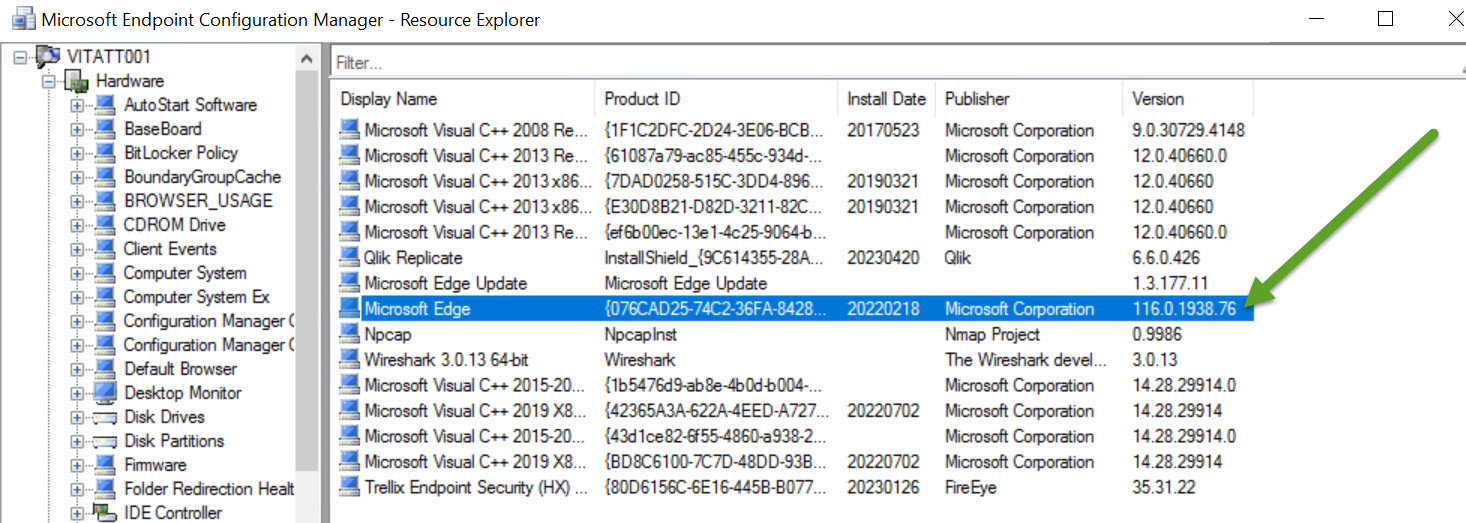Click the Folder Redirection Health icon
The image size is (1466, 523).
point(106,489)
